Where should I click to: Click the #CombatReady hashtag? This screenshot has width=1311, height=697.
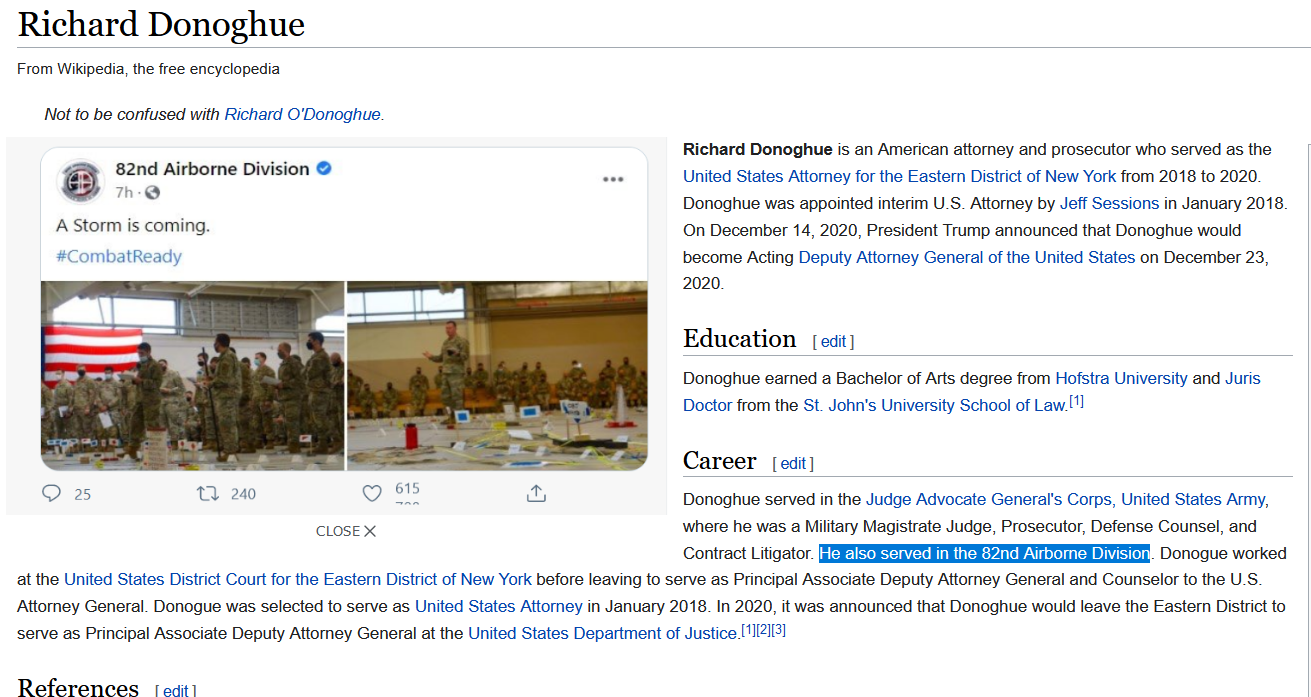pyautogui.click(x=119, y=256)
